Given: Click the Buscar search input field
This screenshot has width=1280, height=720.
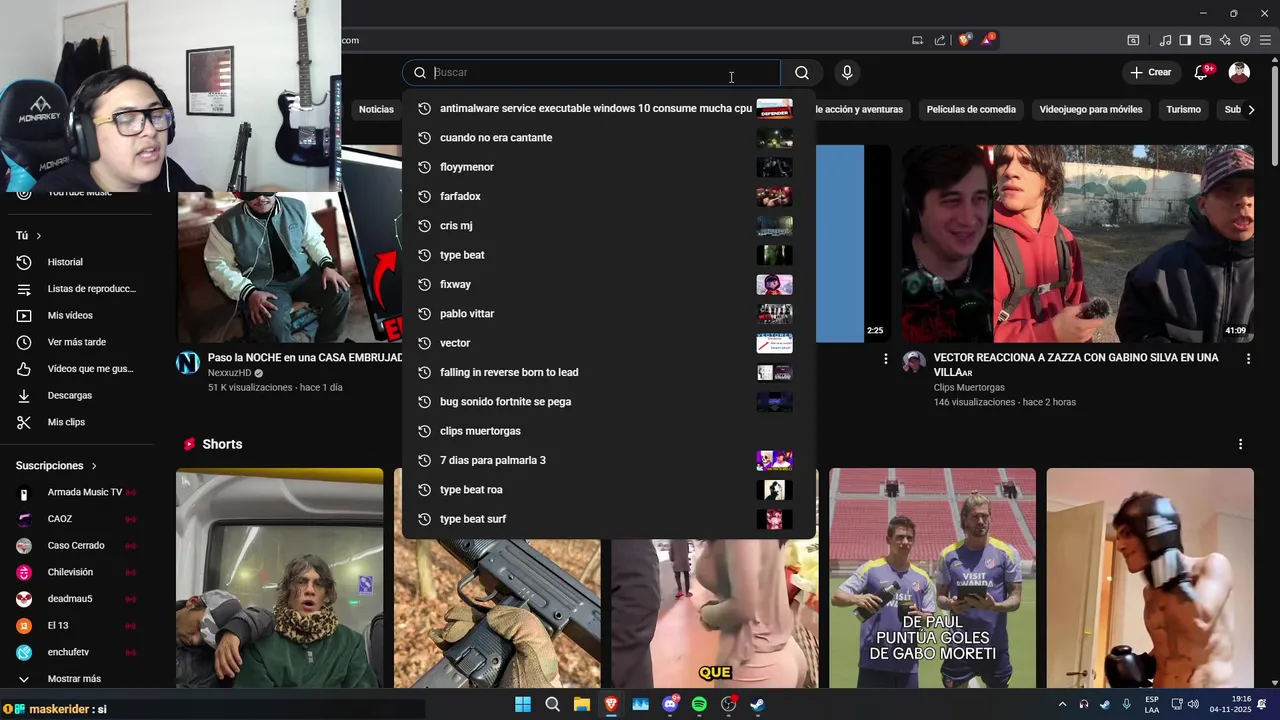Looking at the screenshot, I should pyautogui.click(x=591, y=72).
